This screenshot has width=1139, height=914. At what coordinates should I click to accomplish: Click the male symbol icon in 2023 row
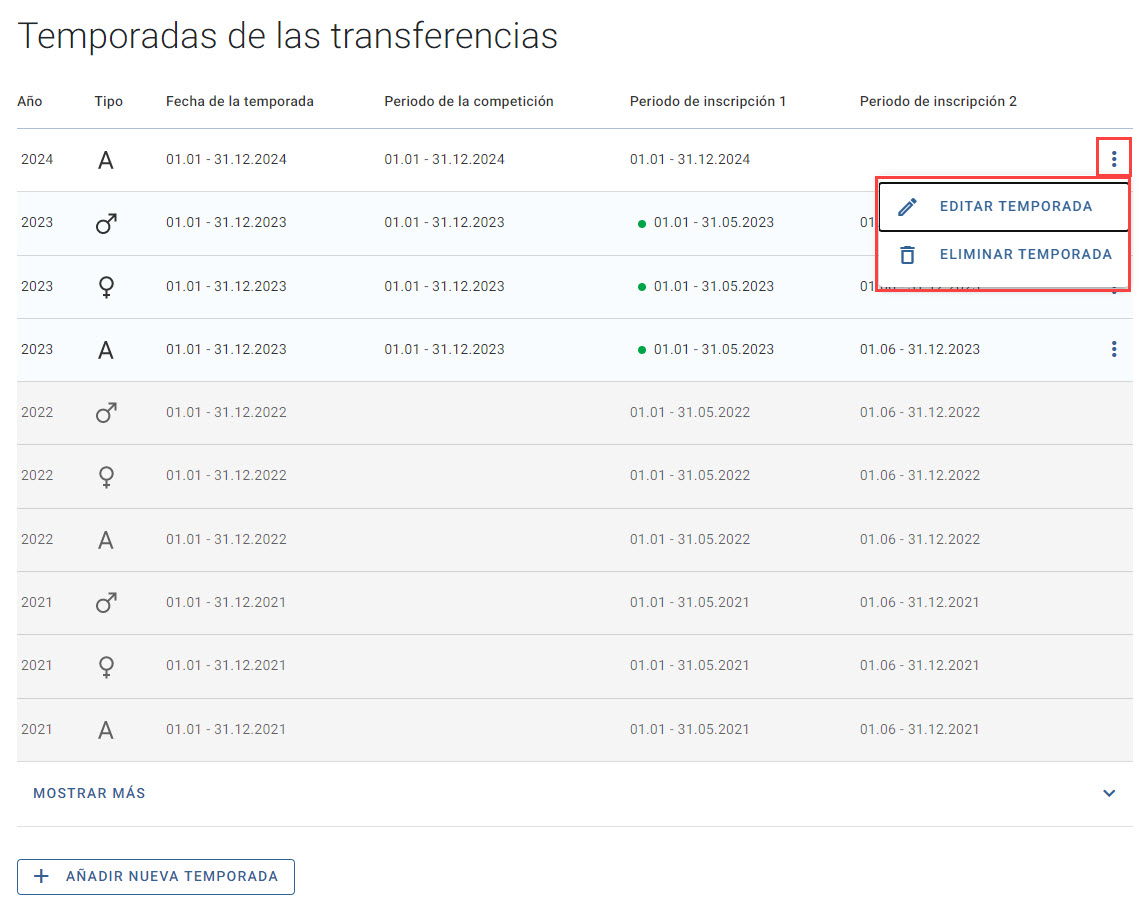(x=106, y=223)
